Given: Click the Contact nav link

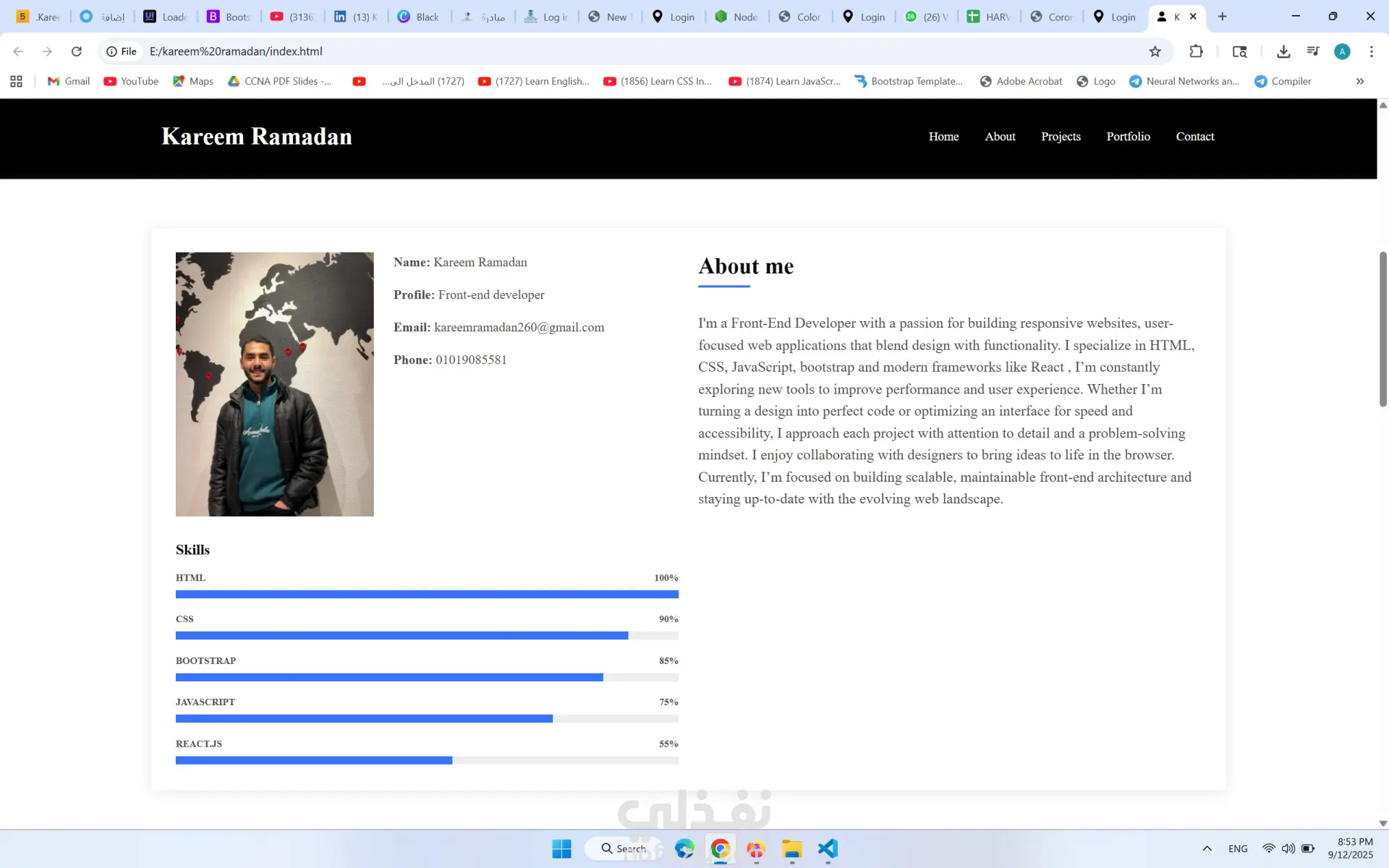Looking at the screenshot, I should click(x=1194, y=137).
